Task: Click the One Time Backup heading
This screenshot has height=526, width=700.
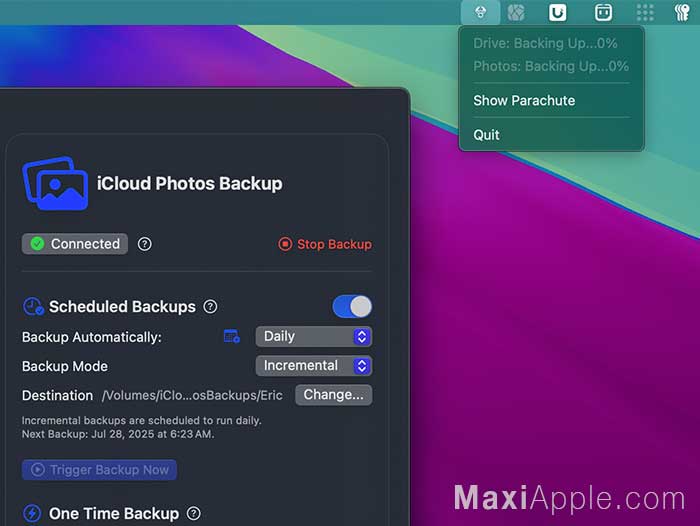Action: tap(114, 513)
